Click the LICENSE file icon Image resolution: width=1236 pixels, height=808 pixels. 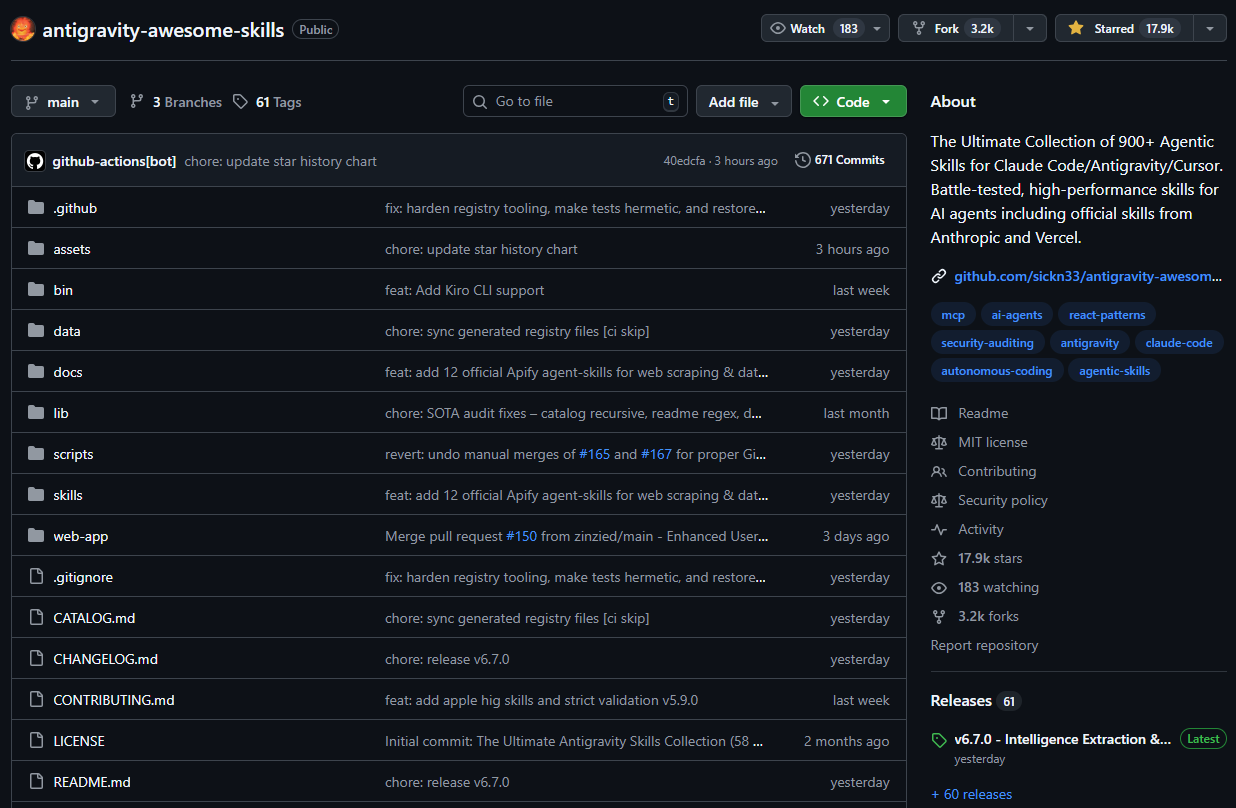point(36,741)
